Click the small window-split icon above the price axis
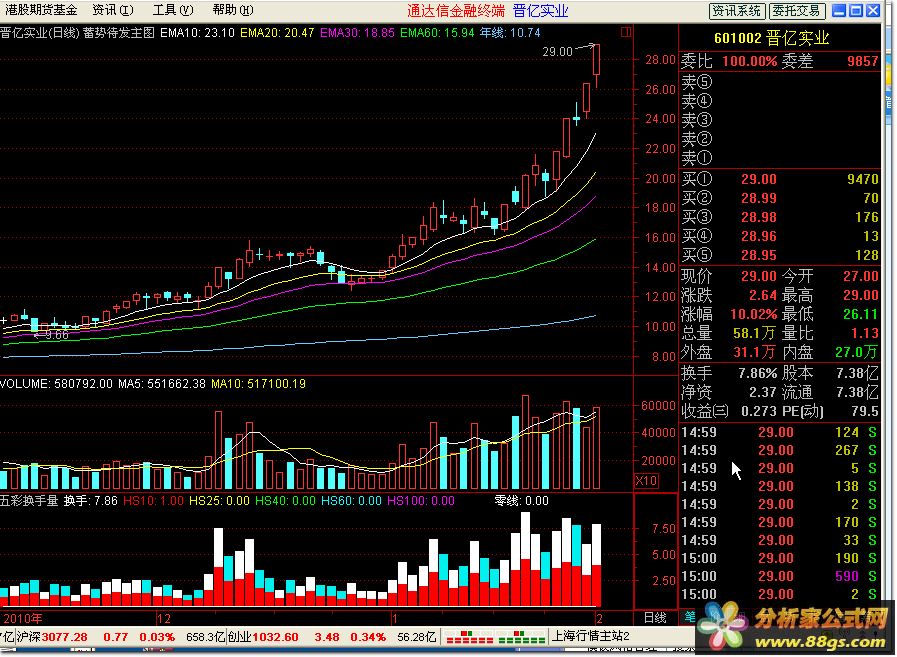Screen dimensions: 897x657 click(x=626, y=32)
